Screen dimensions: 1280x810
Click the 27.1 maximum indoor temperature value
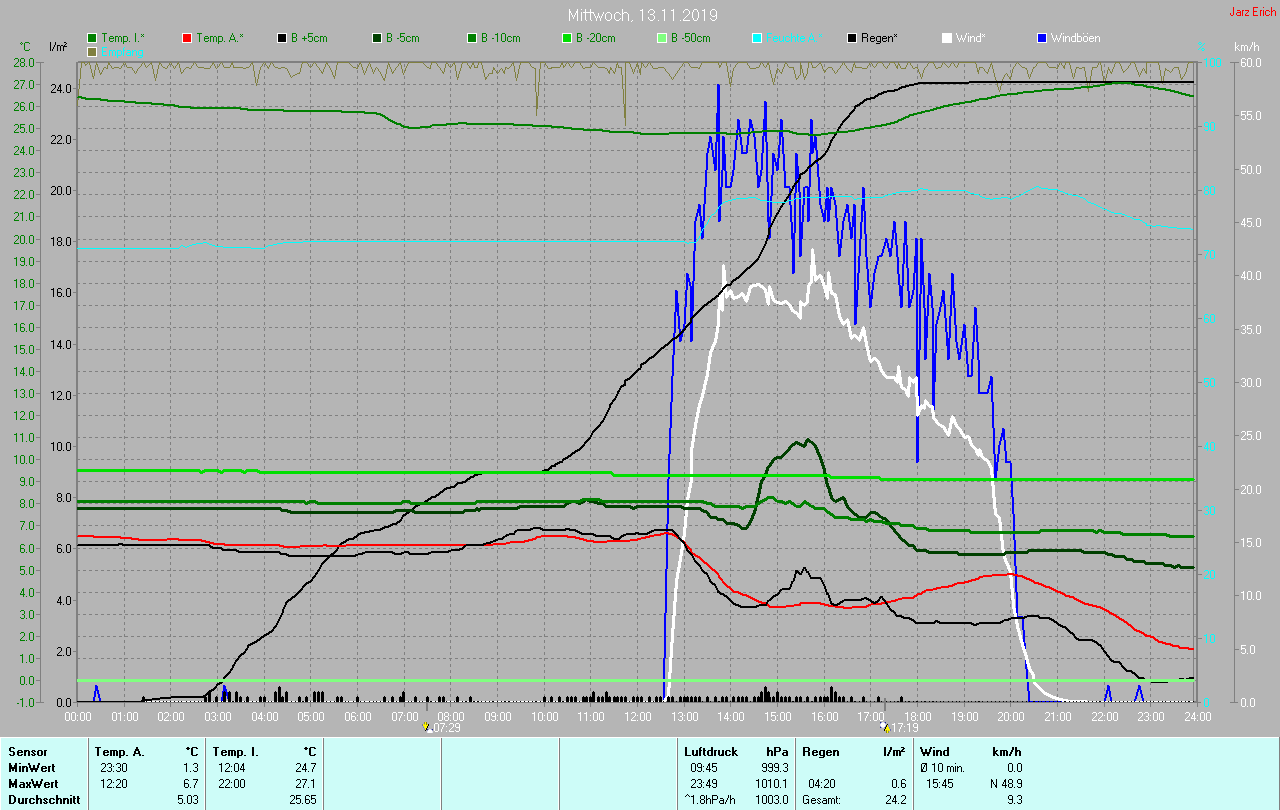(306, 783)
